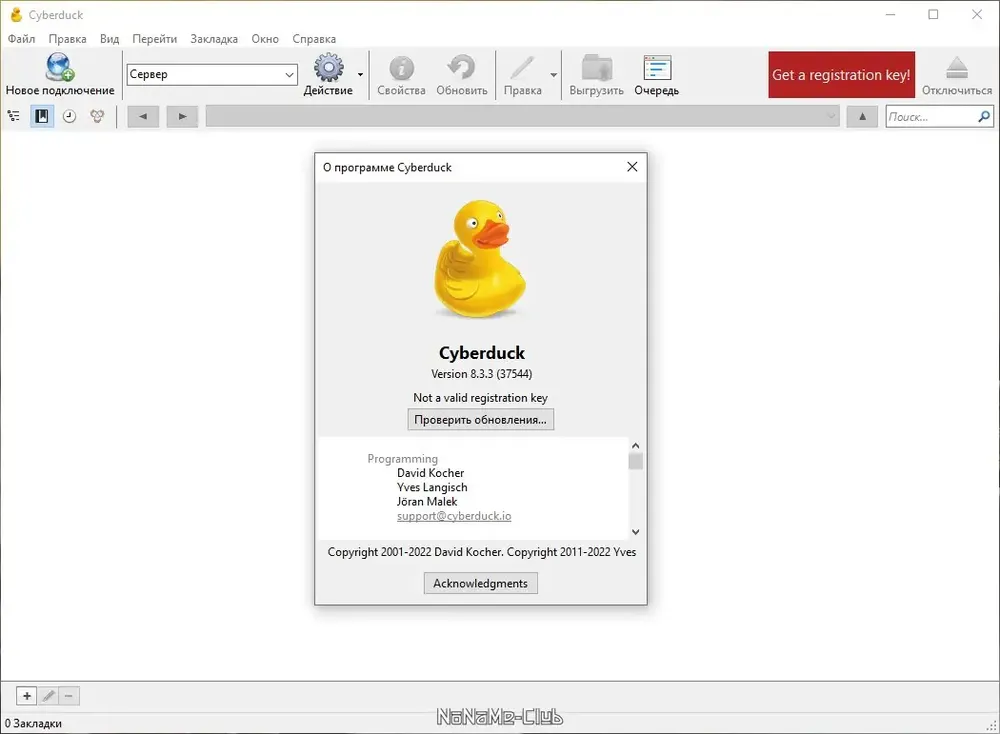Click the credits list scrollbar down arrow
Image resolution: width=1000 pixels, height=734 pixels.
635,532
